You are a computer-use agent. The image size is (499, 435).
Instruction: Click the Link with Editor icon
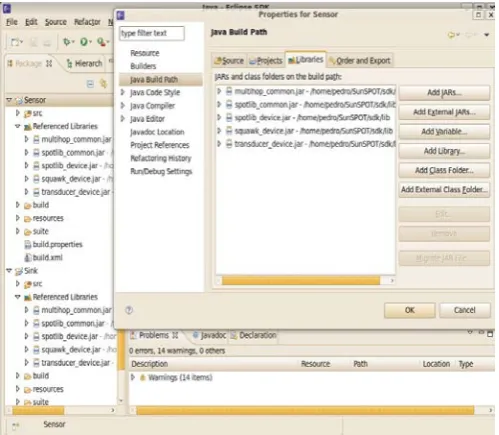103,84
